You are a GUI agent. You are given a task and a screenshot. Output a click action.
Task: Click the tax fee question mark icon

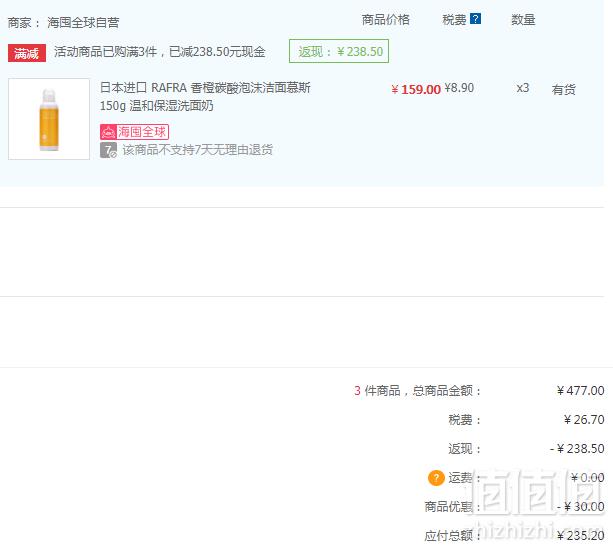pyautogui.click(x=475, y=18)
